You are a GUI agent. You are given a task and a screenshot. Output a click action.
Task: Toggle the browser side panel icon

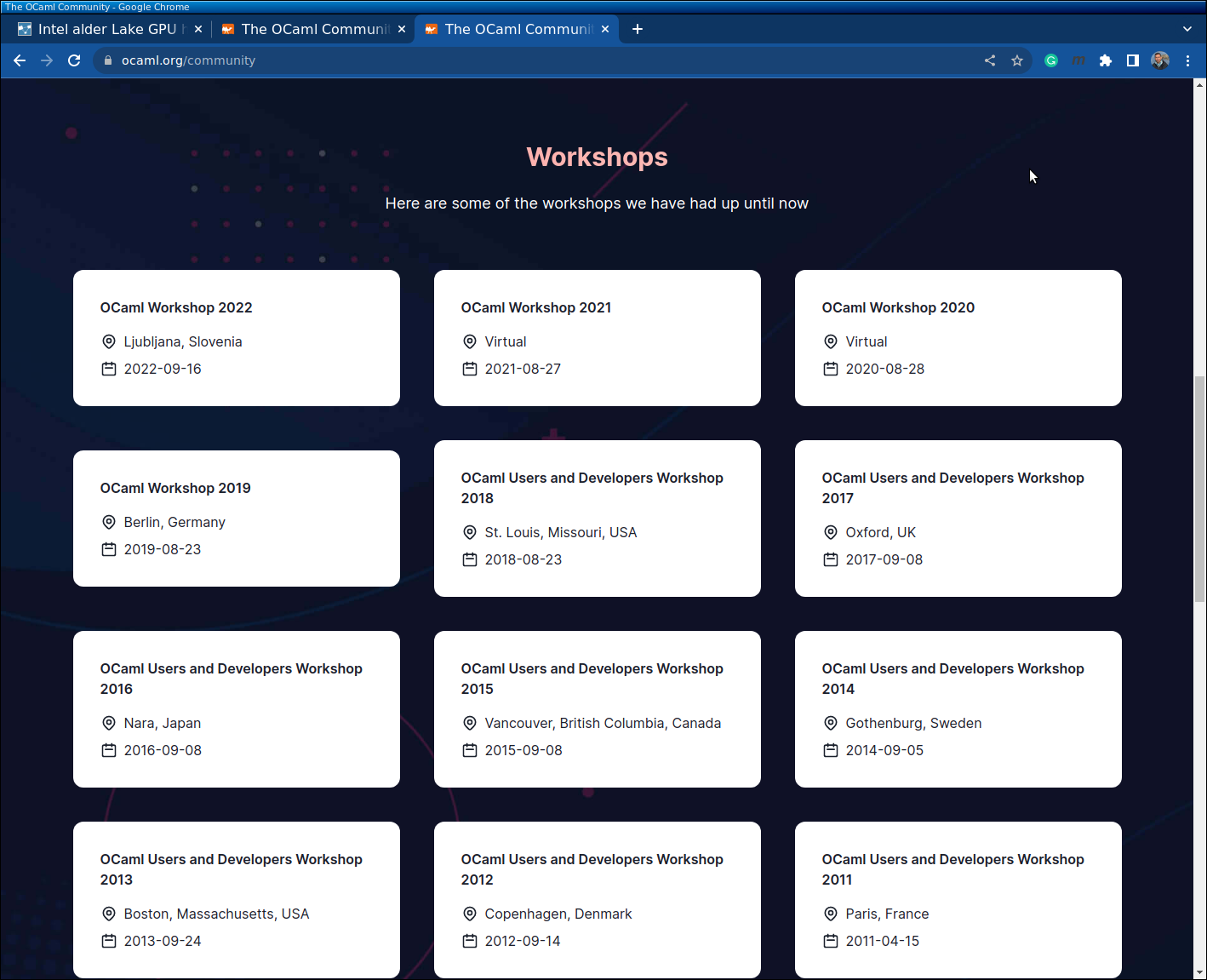tap(1133, 60)
